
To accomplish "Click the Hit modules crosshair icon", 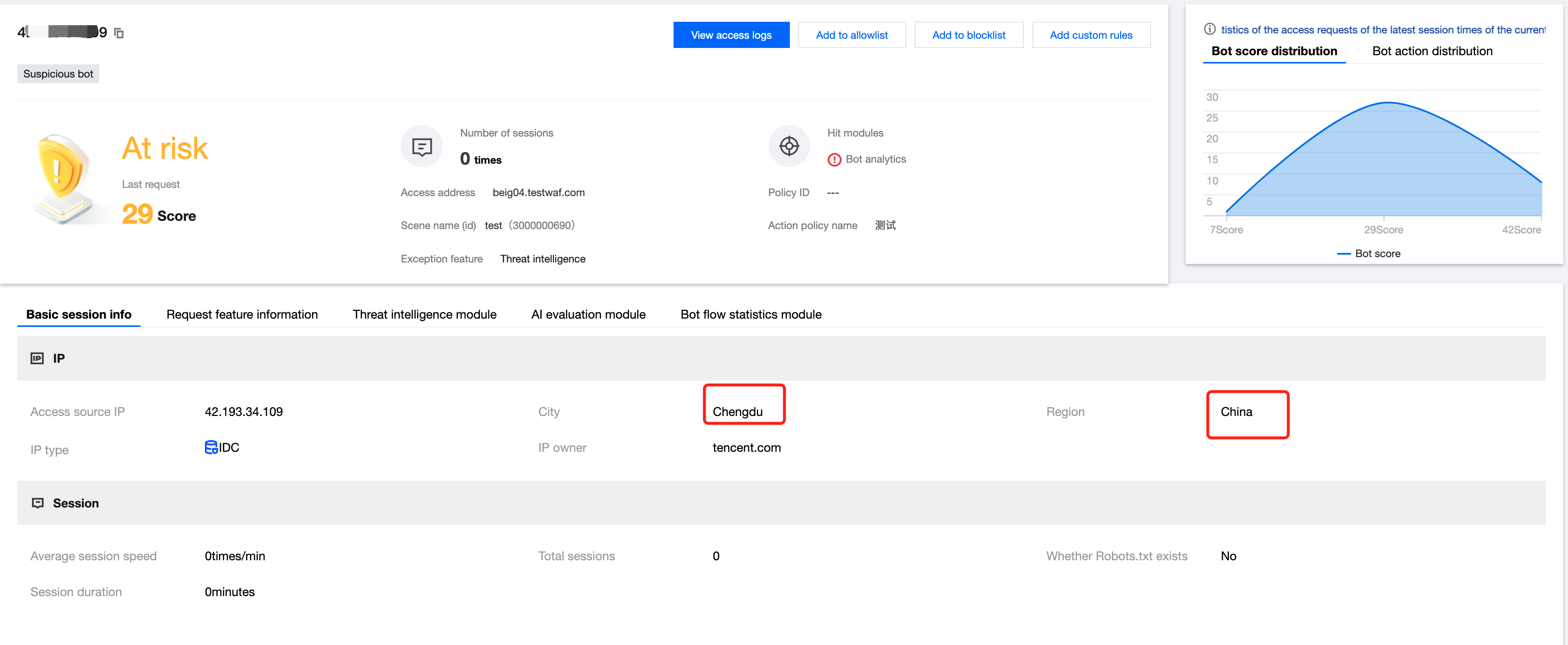I will 789,146.
